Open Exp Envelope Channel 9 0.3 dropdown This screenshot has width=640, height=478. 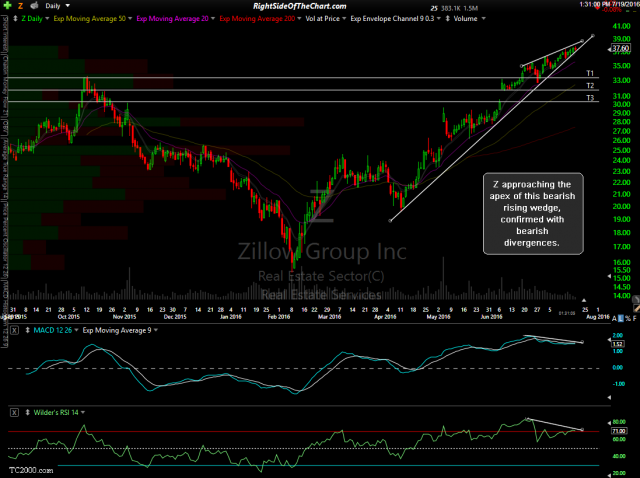click(439, 18)
